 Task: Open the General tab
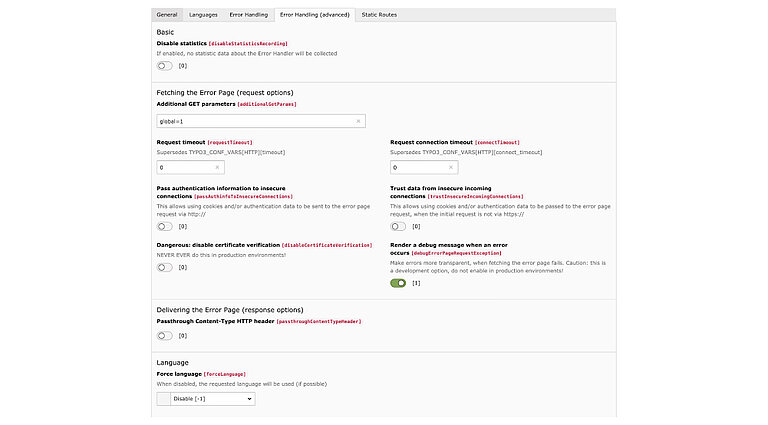[x=167, y=15]
